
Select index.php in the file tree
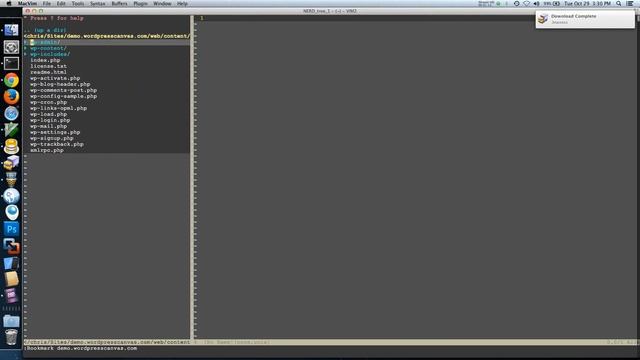pyautogui.click(x=45, y=60)
